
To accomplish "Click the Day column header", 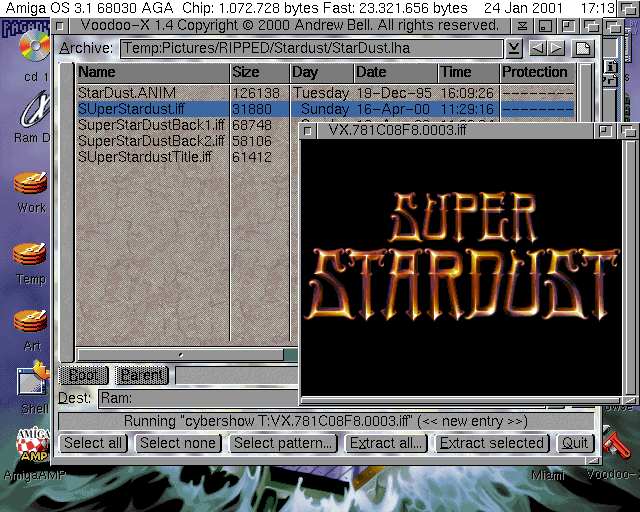I will 322,72.
